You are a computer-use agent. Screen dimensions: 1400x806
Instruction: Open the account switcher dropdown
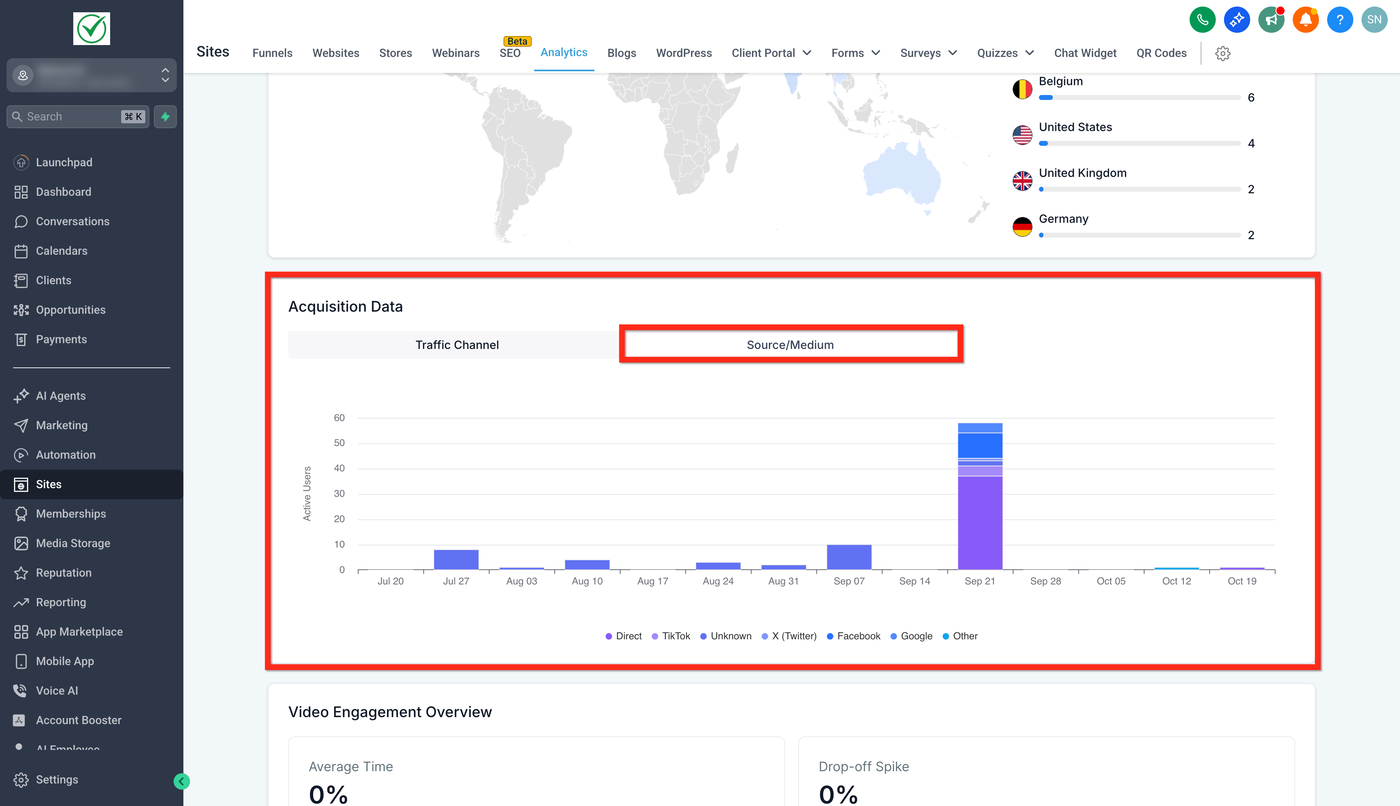(91, 75)
